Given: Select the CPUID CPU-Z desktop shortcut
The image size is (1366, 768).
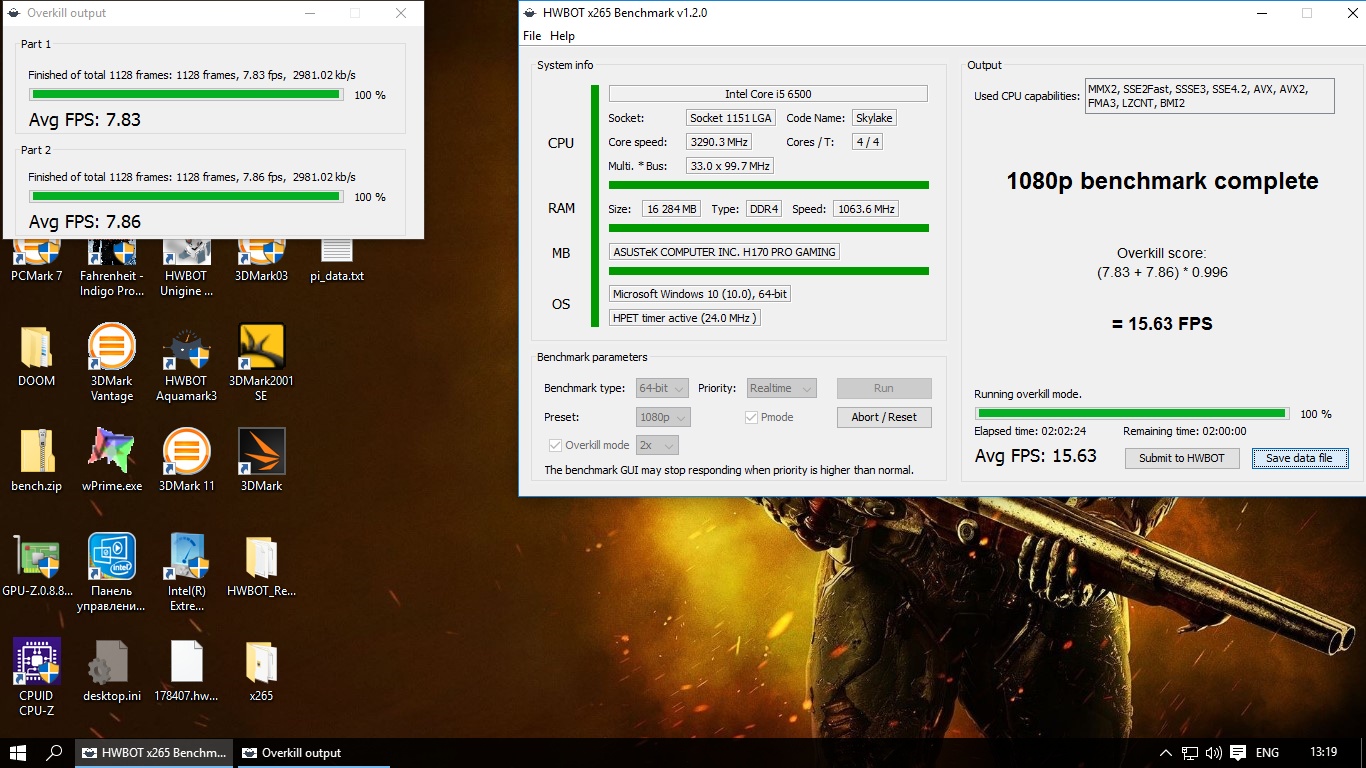Looking at the screenshot, I should [37, 677].
